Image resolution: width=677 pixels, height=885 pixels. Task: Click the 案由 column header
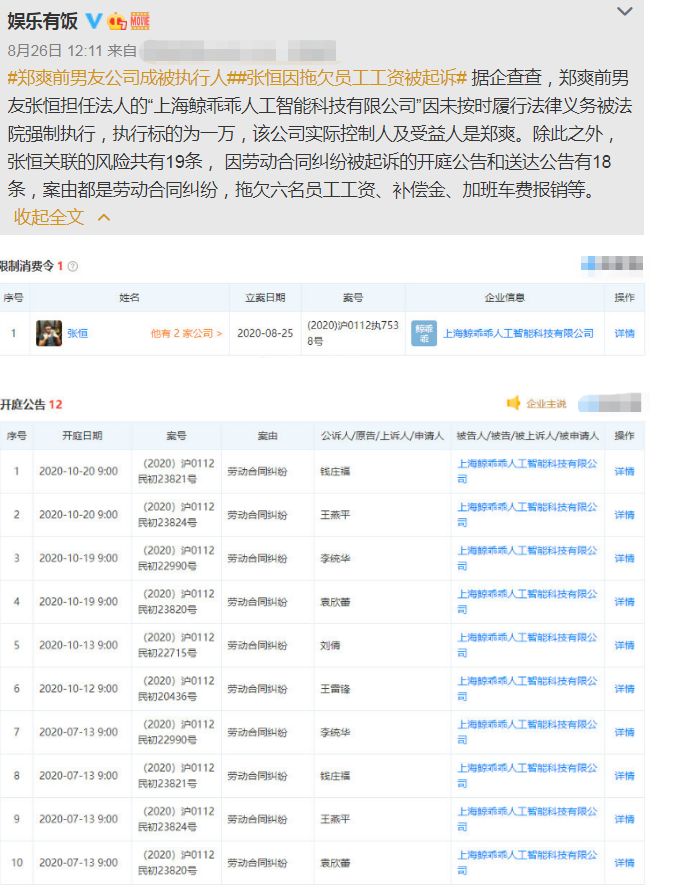click(267, 436)
